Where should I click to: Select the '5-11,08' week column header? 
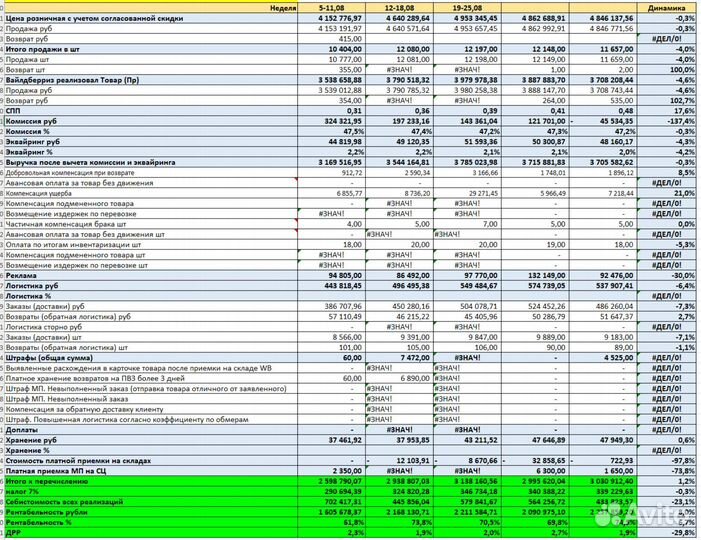coord(335,7)
